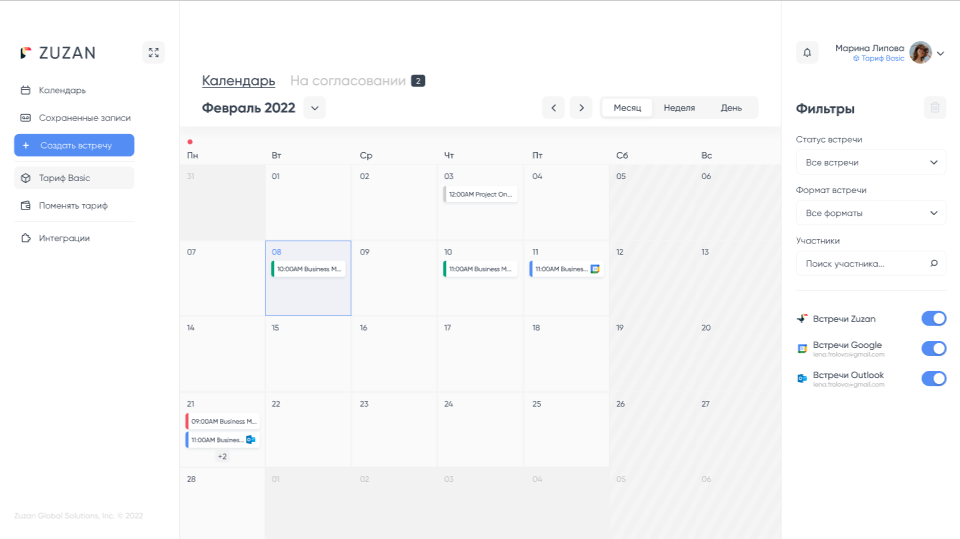The height and width of the screenshot is (539, 960).
Task: Toggle Встречи Zuzan switch
Action: pyautogui.click(x=934, y=318)
